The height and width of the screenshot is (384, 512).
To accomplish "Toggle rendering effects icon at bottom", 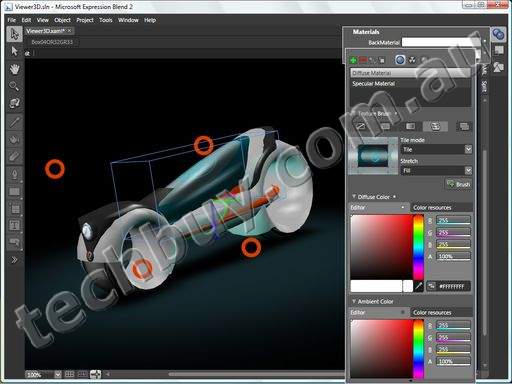I will [x=95, y=374].
